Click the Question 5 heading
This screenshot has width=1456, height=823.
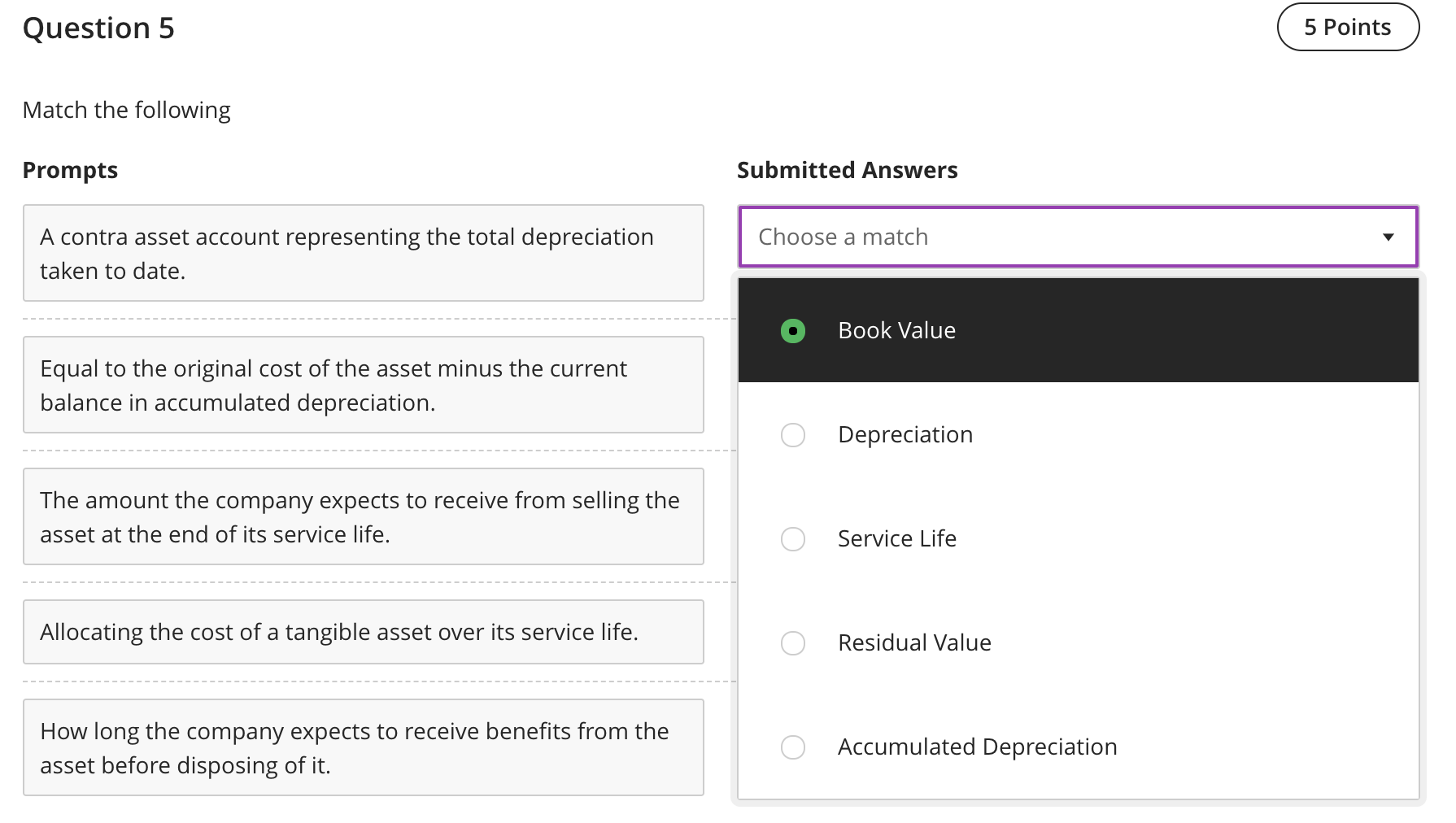[x=98, y=28]
